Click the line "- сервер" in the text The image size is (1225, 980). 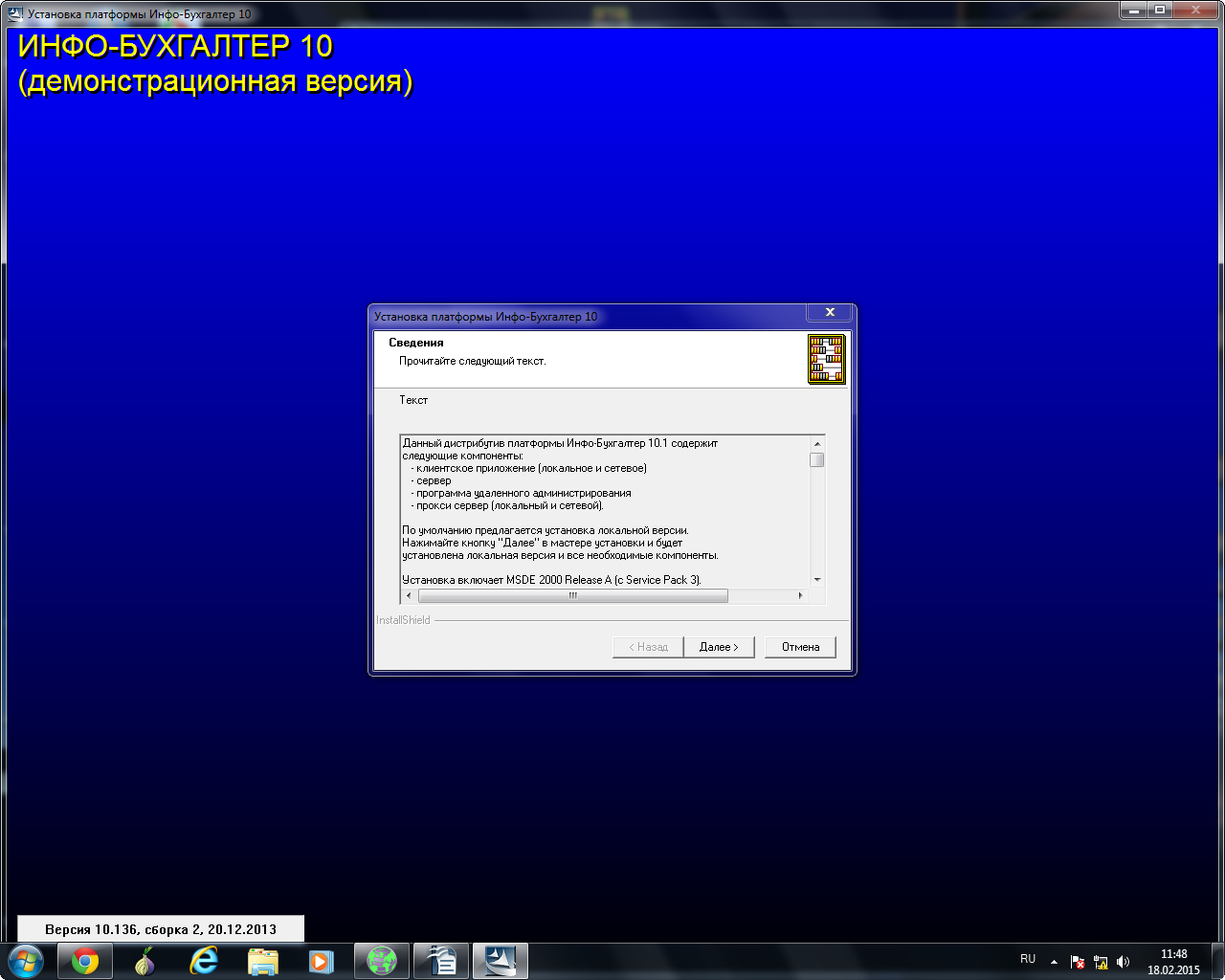(431, 481)
